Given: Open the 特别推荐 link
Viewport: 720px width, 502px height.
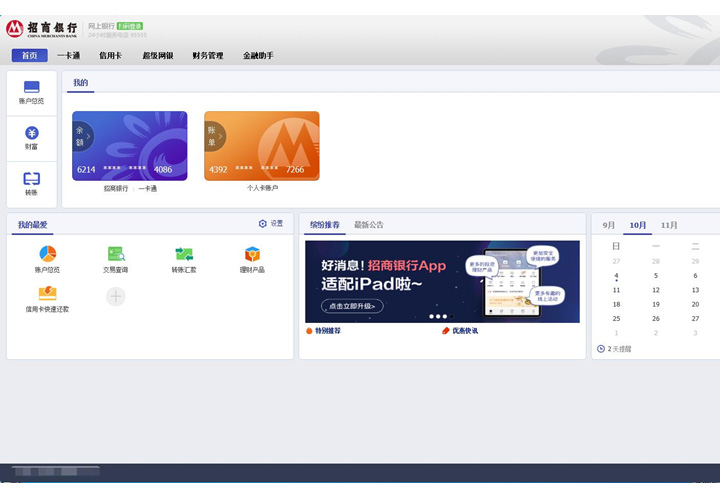Looking at the screenshot, I should click(x=323, y=331).
